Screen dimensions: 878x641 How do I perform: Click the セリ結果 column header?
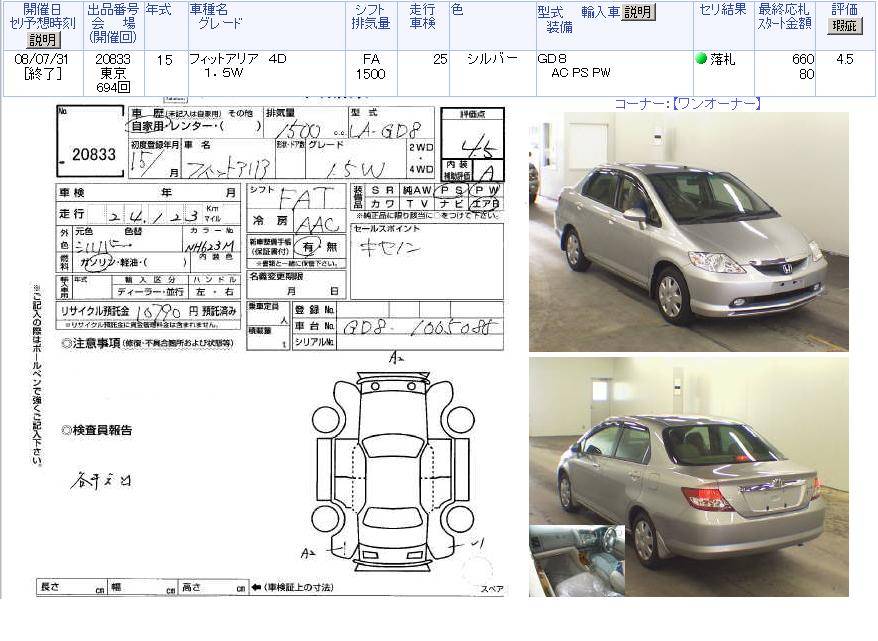coord(723,10)
